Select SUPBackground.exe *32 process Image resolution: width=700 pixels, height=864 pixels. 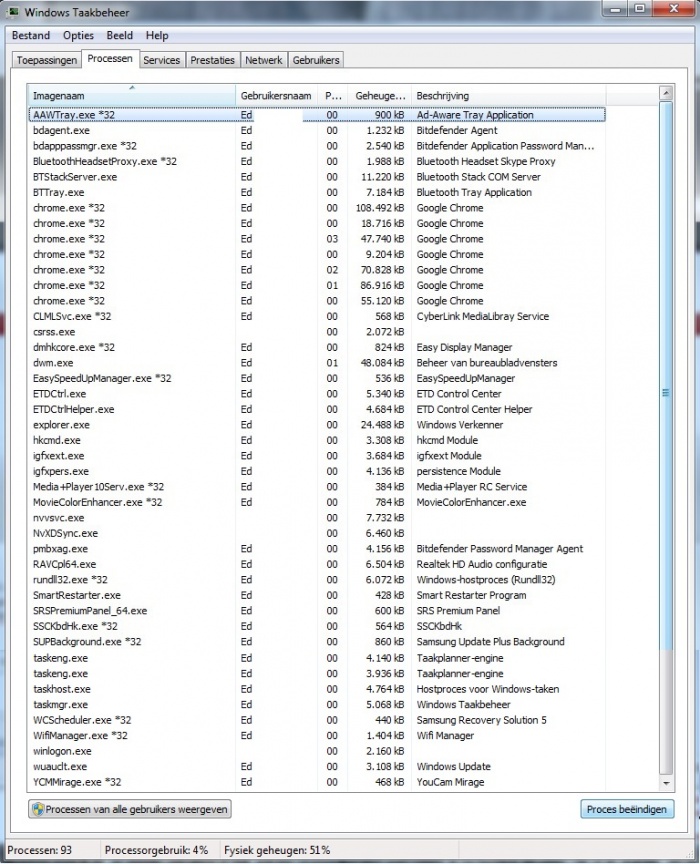pos(316,642)
